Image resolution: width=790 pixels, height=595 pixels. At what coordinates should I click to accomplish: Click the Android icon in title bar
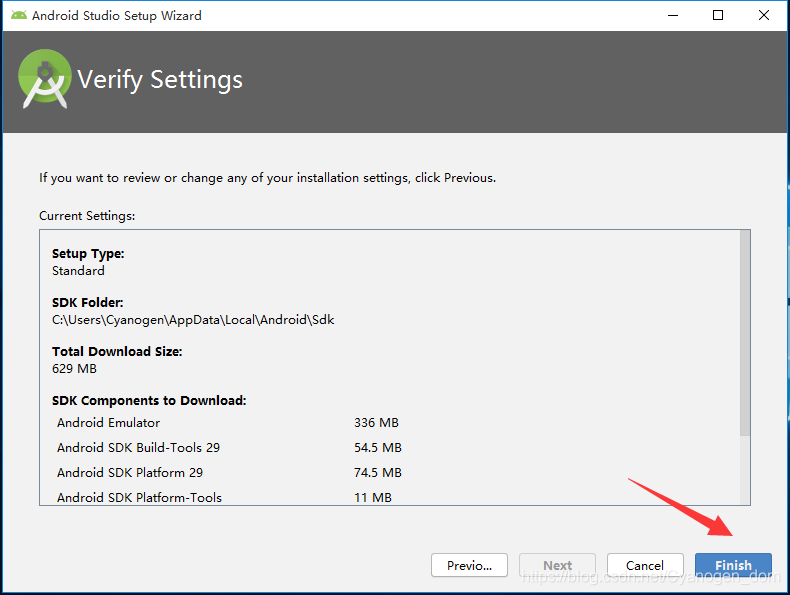pyautogui.click(x=19, y=15)
